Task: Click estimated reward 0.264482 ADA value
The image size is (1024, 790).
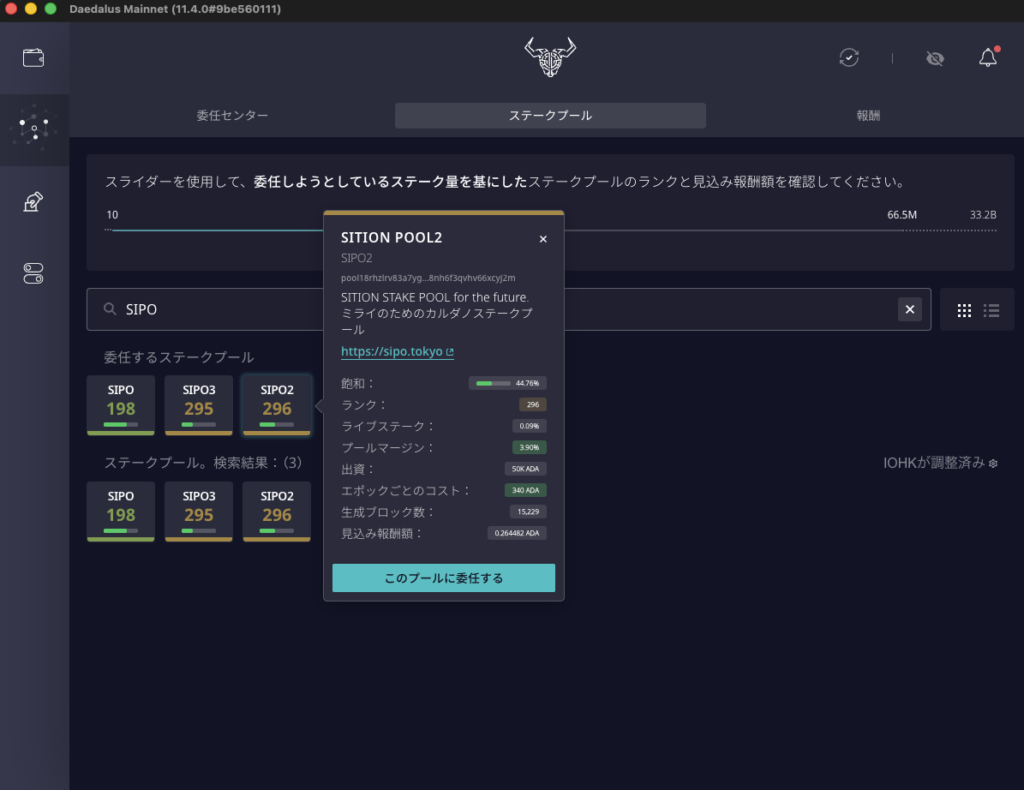Action: point(517,533)
